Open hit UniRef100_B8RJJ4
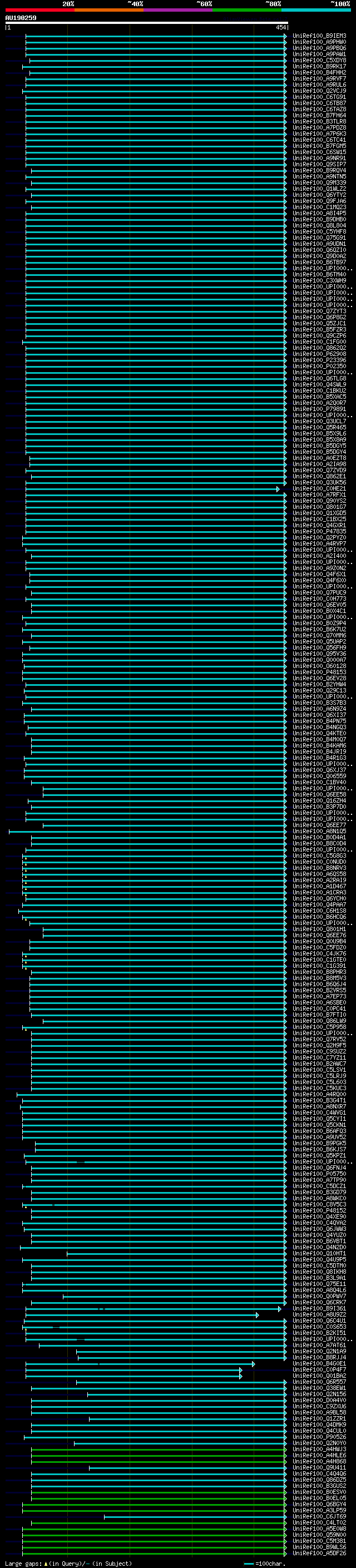The width and height of the screenshot is (356, 1568). [319, 1357]
